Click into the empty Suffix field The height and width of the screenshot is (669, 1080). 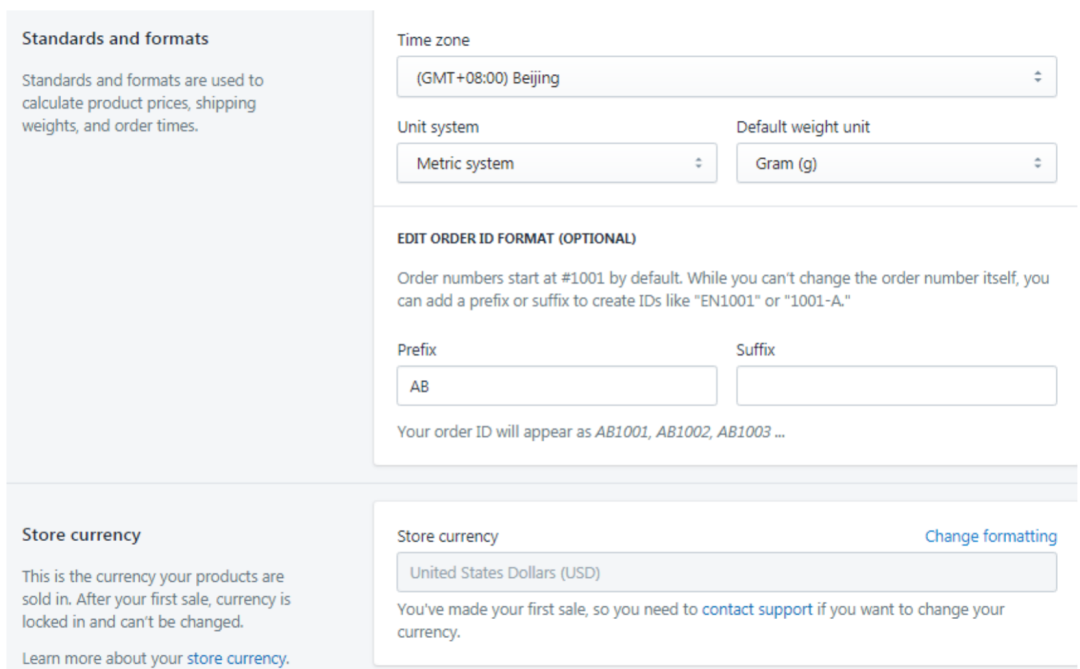896,386
